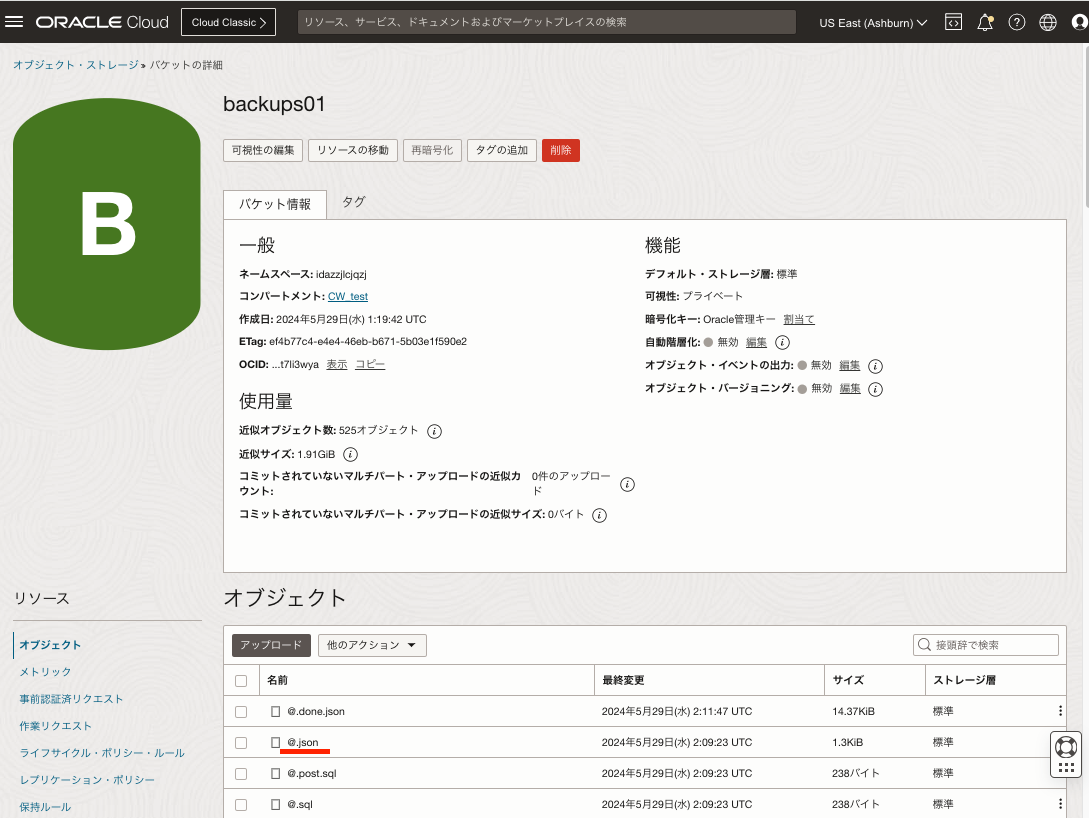Open the help question mark icon
This screenshot has height=818, width=1089.
(x=1017, y=22)
